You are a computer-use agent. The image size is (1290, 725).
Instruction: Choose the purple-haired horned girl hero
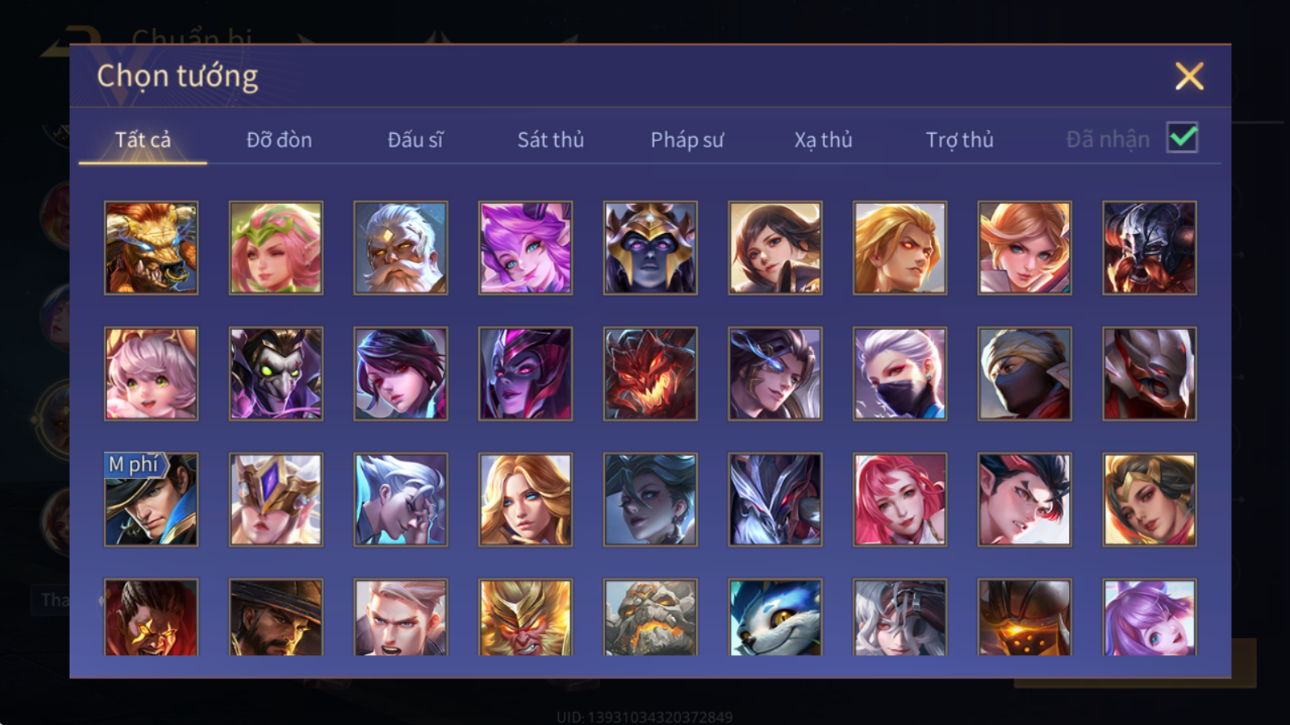pos(525,248)
